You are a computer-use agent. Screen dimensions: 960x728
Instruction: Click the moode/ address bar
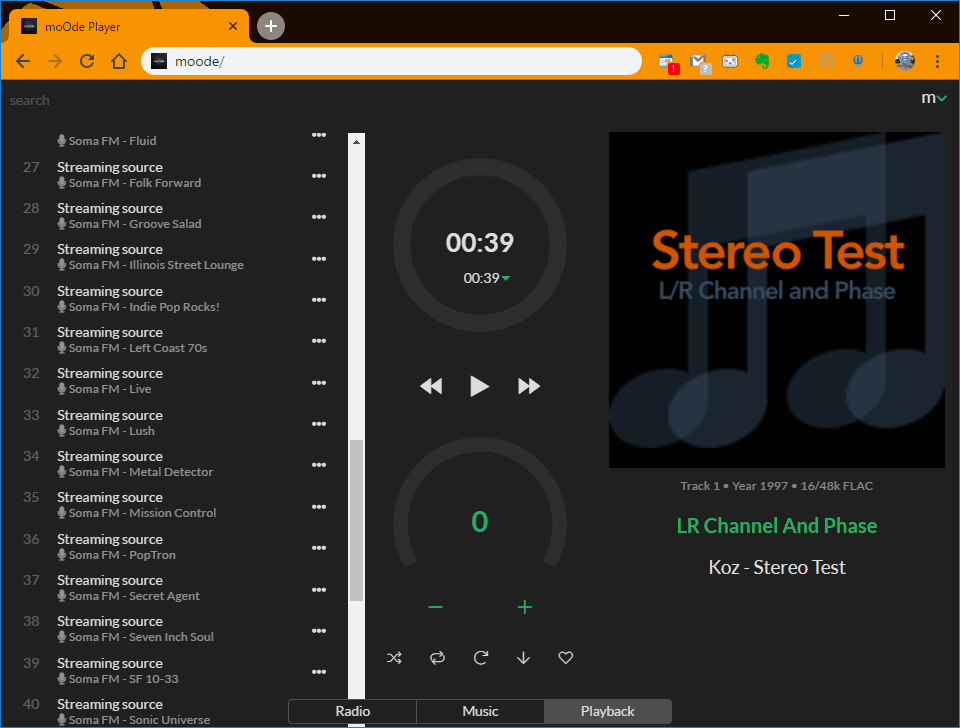pyautogui.click(x=392, y=61)
